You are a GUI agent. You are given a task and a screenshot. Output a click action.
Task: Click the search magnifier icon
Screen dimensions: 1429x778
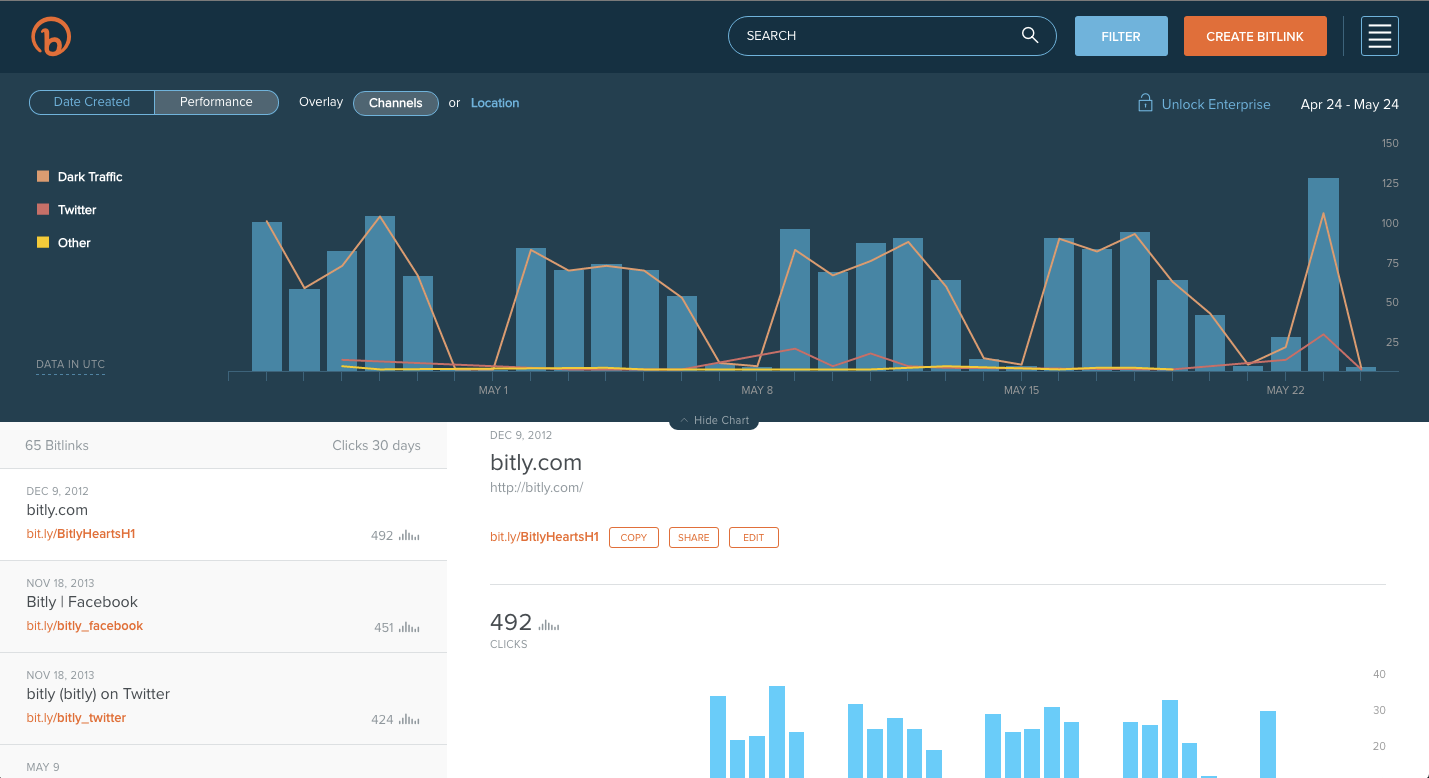point(1030,35)
